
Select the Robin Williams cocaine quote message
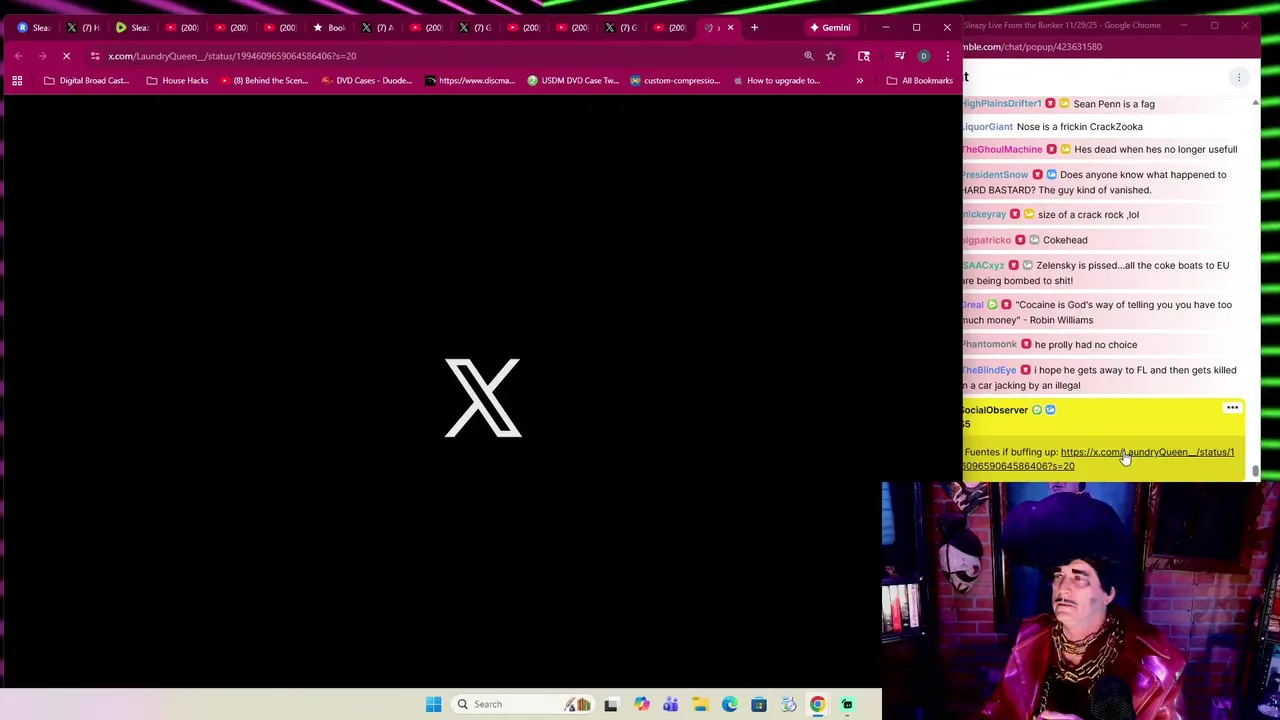(1097, 312)
